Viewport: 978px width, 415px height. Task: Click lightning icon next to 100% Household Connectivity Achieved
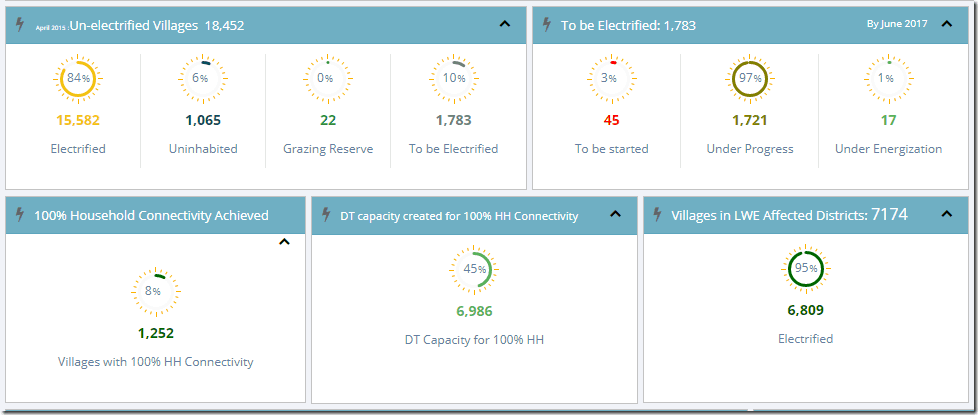coord(21,215)
